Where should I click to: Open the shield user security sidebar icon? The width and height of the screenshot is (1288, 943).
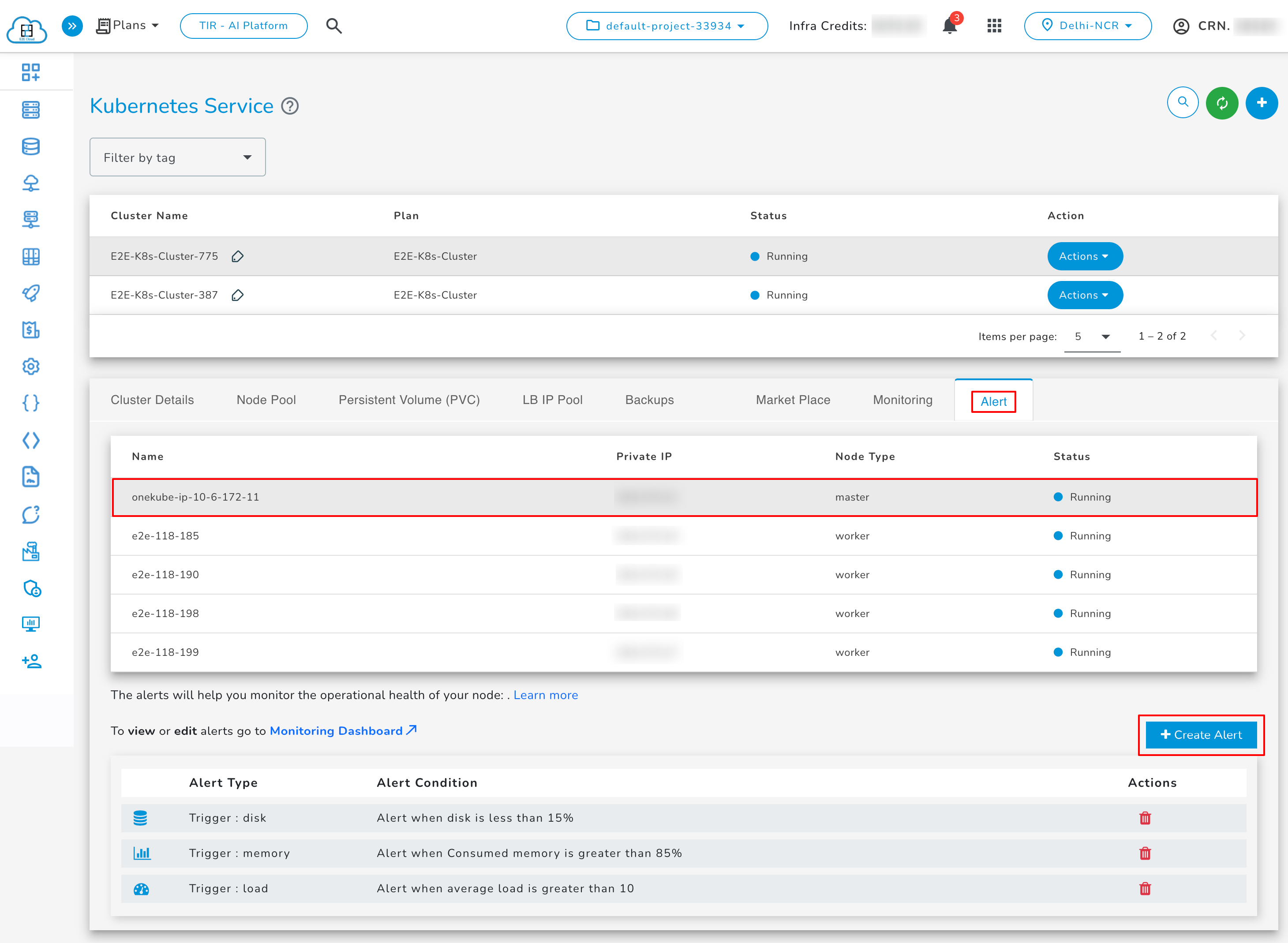[x=32, y=588]
